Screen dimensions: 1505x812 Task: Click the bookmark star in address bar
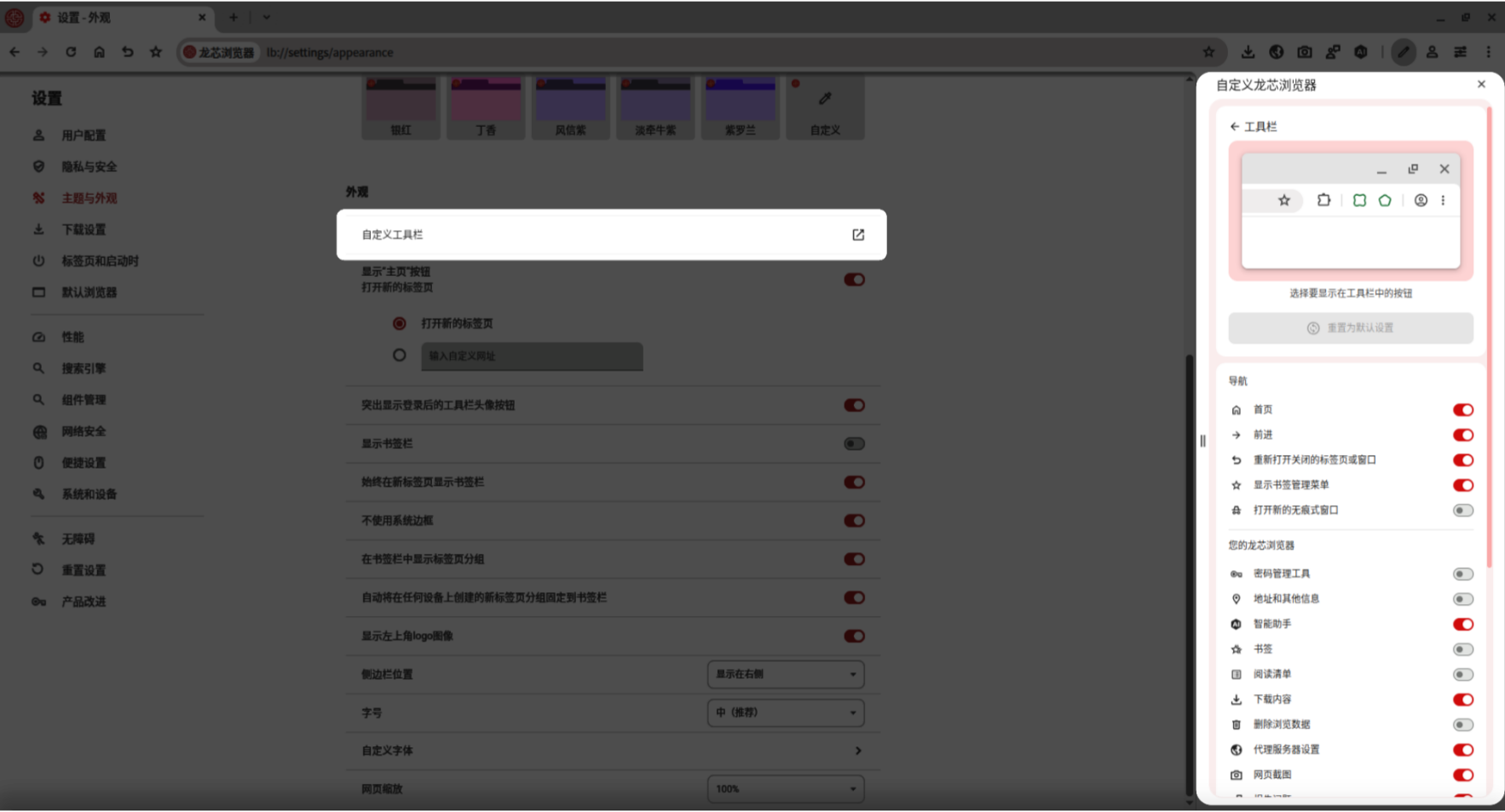point(1208,52)
